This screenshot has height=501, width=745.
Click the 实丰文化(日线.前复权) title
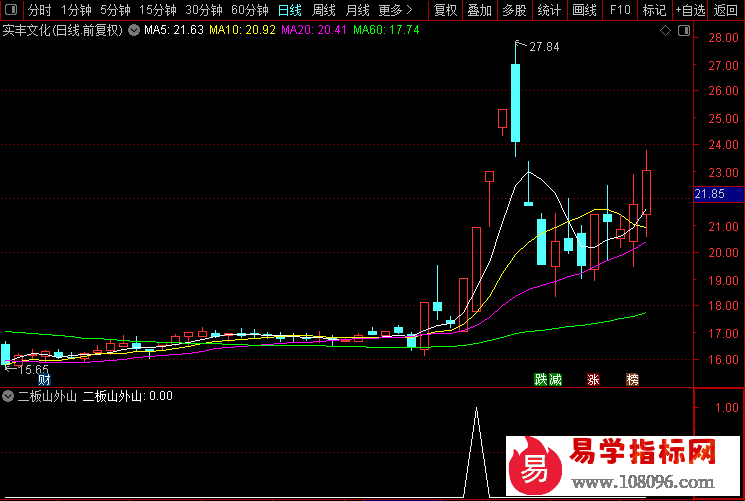pyautogui.click(x=63, y=30)
